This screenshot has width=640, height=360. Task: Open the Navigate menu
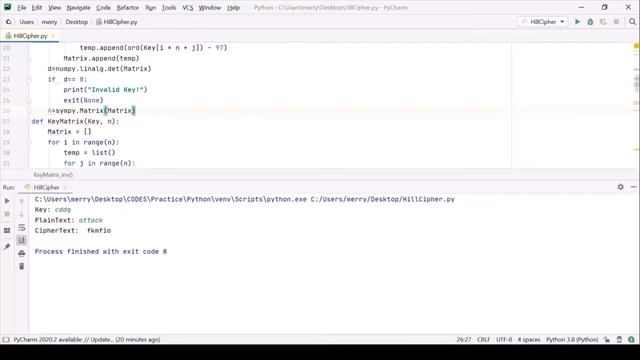tap(78, 8)
